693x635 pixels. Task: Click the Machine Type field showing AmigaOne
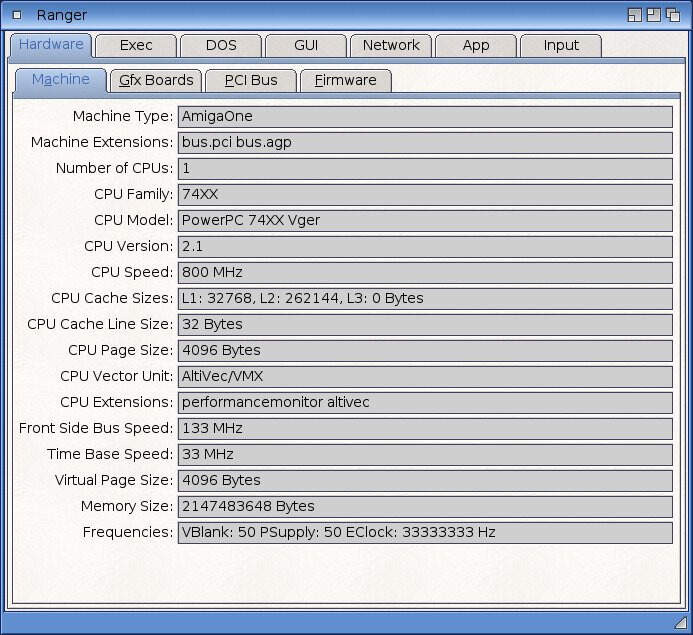pyautogui.click(x=425, y=116)
